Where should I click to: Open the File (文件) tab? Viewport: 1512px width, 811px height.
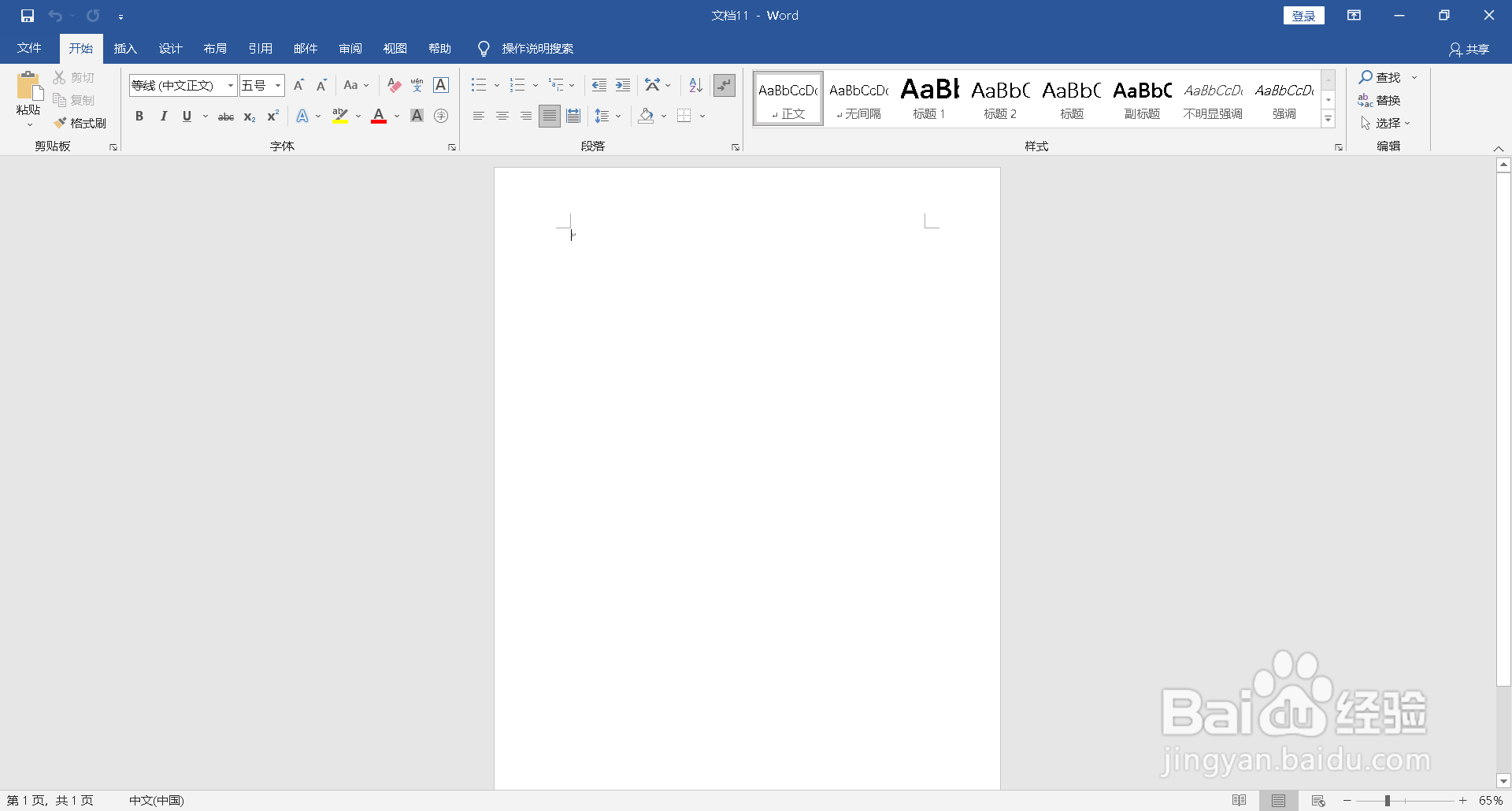29,49
